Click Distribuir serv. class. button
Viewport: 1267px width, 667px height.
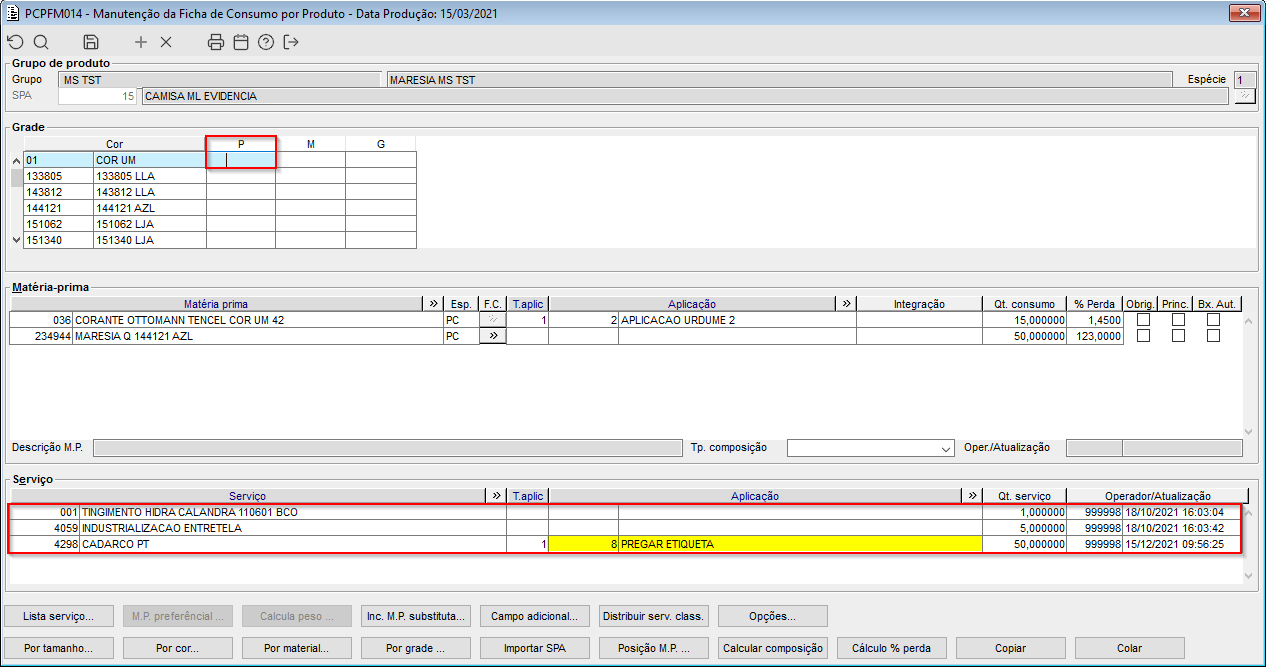(x=654, y=616)
